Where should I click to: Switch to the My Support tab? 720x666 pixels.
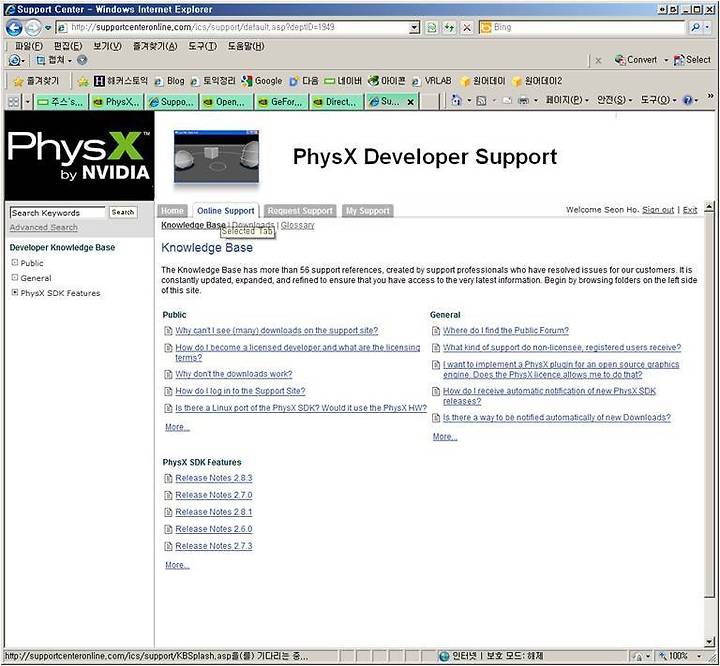coord(367,211)
